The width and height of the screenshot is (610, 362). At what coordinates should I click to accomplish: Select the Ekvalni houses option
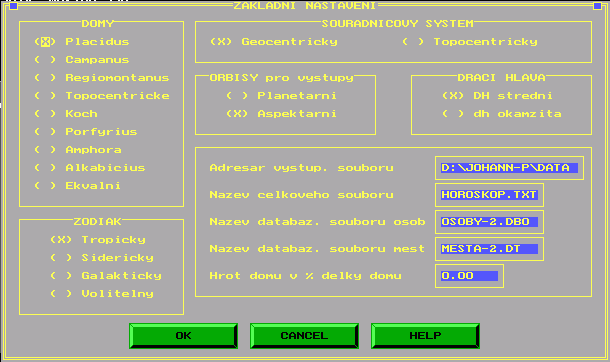point(77,185)
